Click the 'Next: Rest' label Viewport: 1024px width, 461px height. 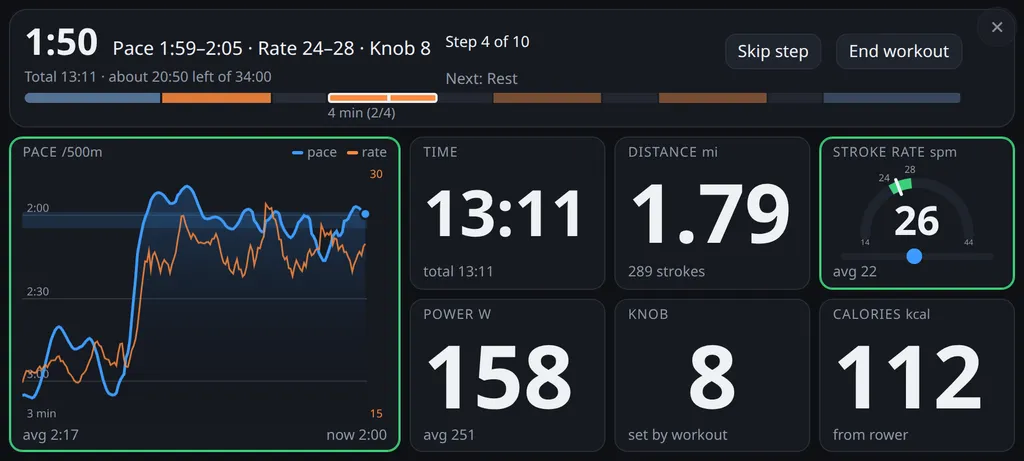tap(481, 79)
